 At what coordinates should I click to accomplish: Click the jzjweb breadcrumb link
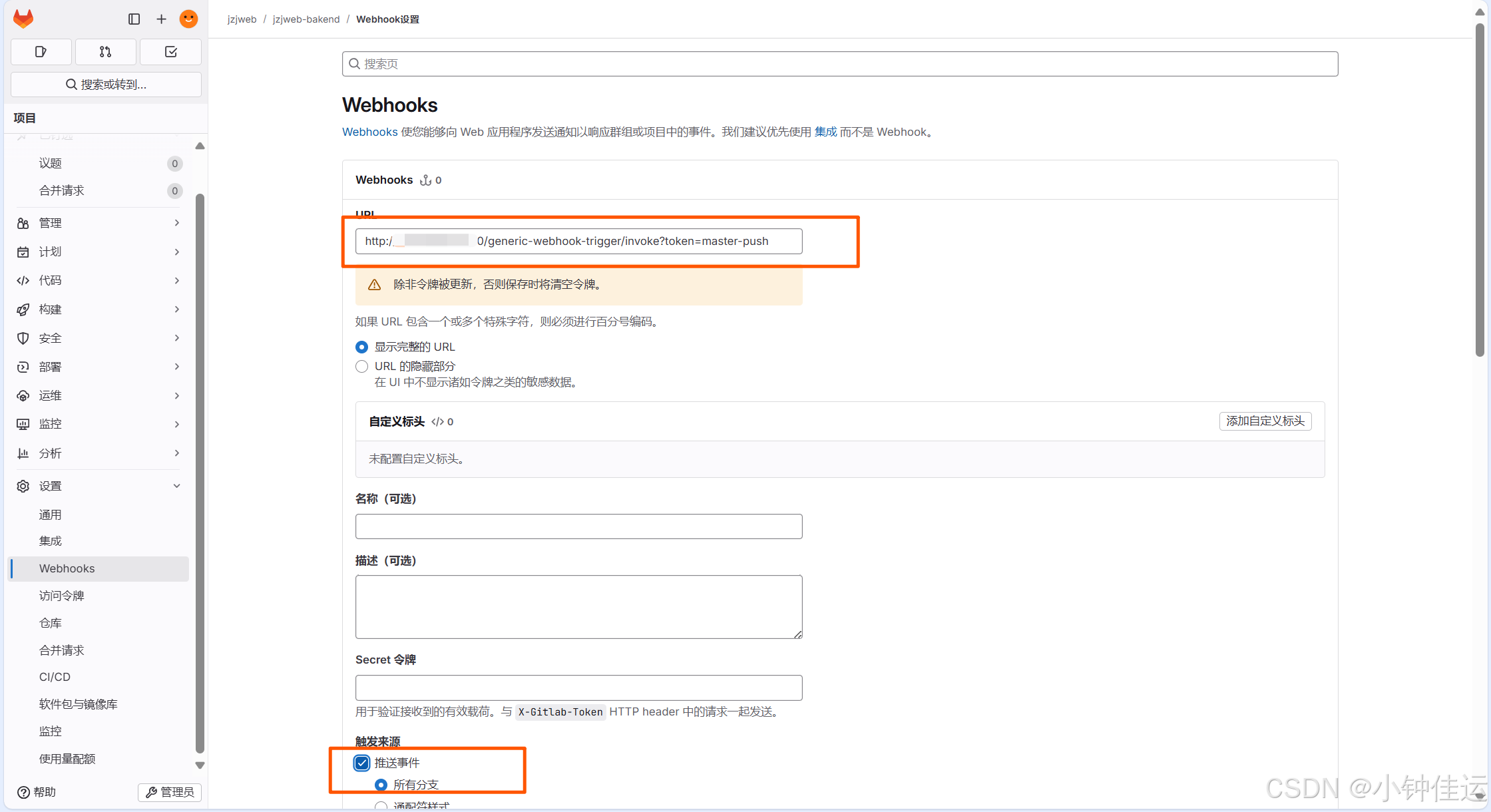(242, 19)
